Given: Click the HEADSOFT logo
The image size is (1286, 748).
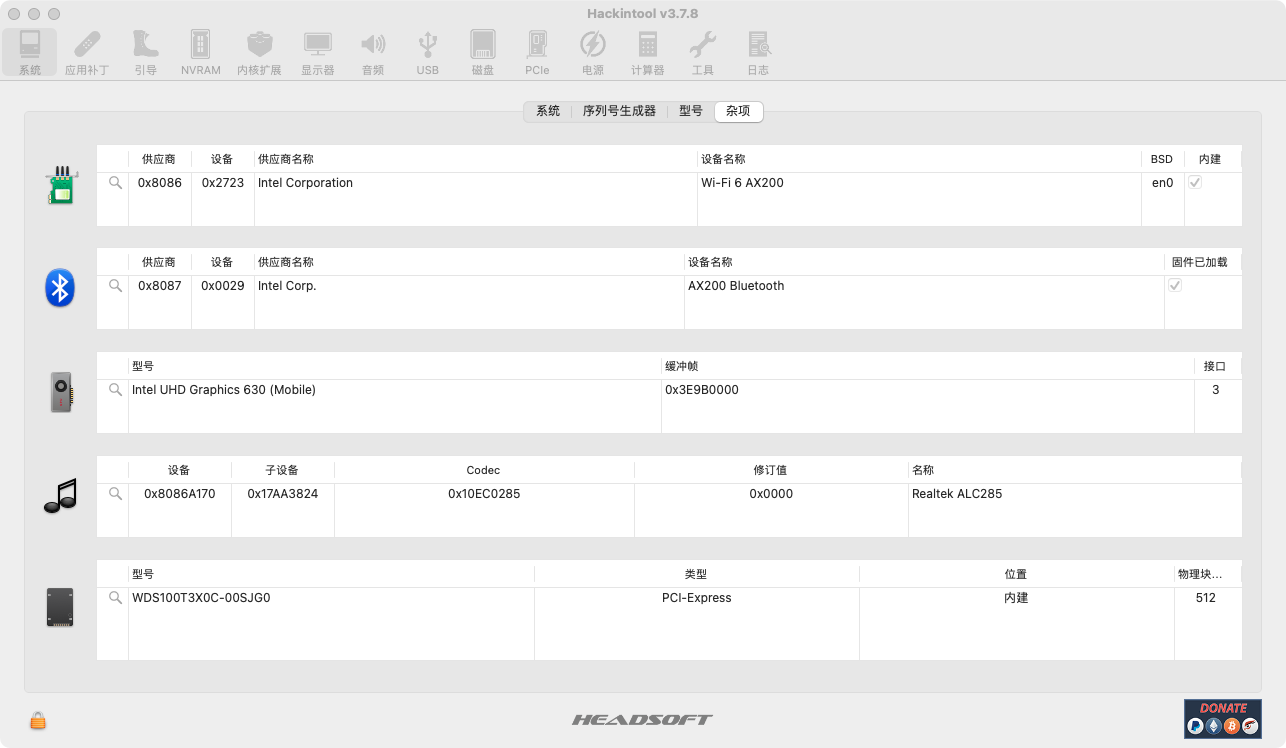Looking at the screenshot, I should (642, 720).
